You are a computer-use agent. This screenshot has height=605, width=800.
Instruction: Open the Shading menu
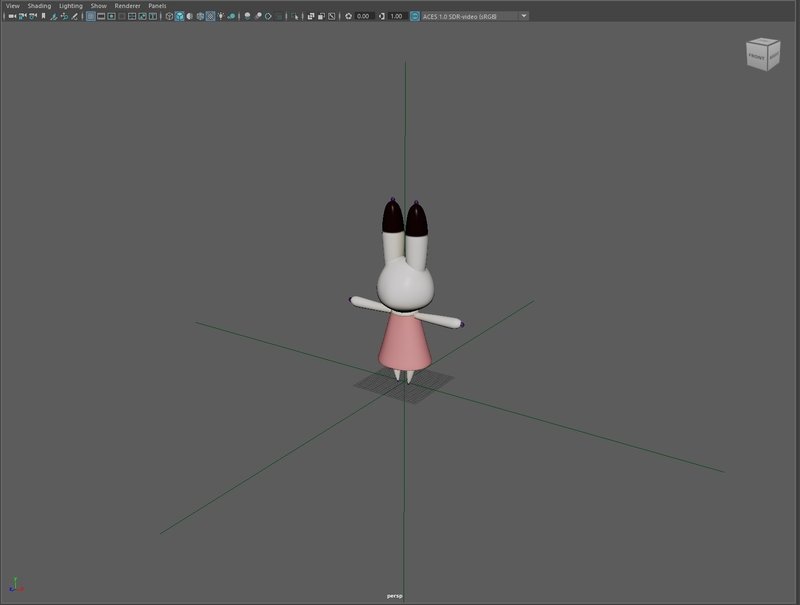[x=39, y=6]
